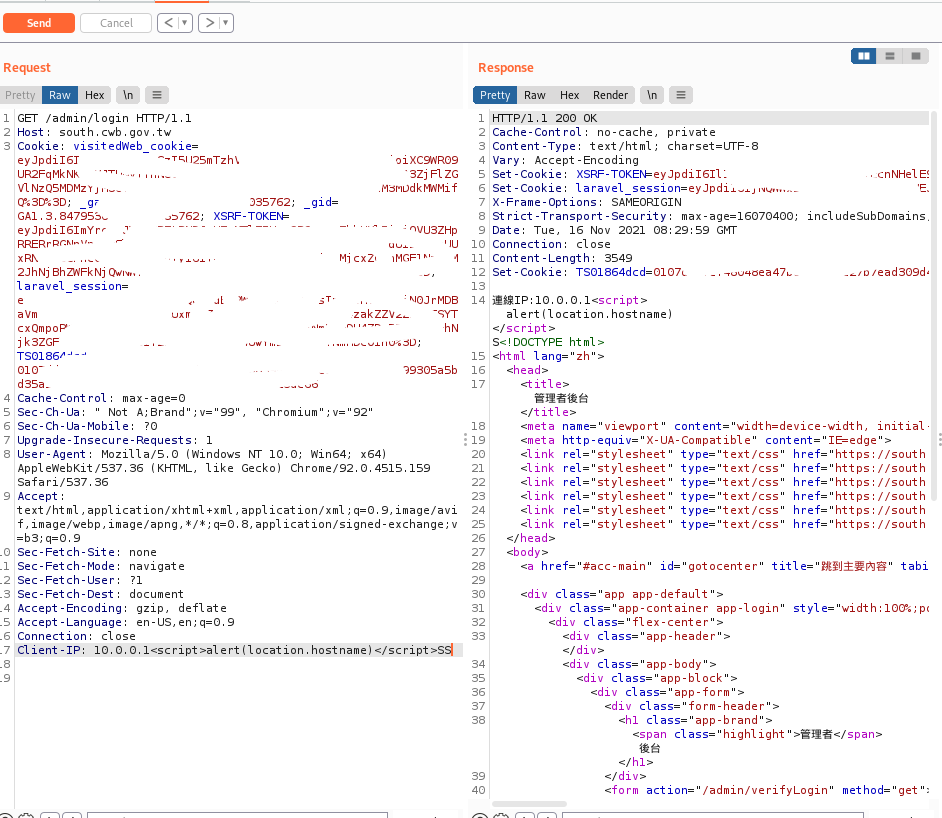Click 'alert(location.hostname)' in response body
This screenshot has width=942, height=818.
[x=589, y=314]
